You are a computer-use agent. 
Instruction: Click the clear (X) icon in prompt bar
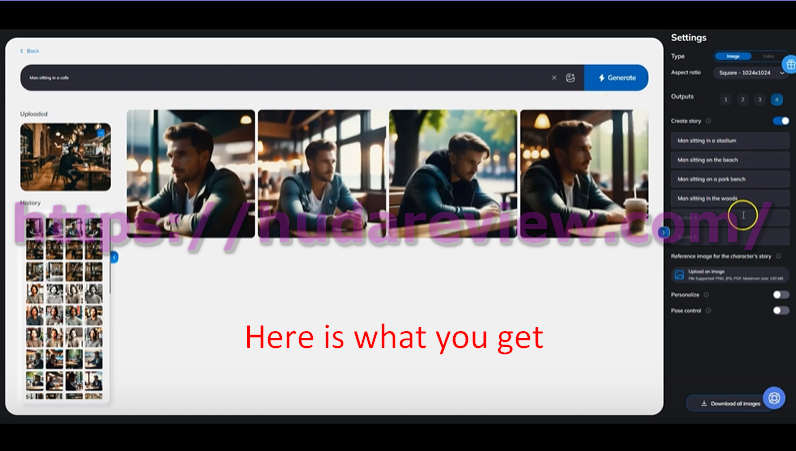tap(554, 78)
